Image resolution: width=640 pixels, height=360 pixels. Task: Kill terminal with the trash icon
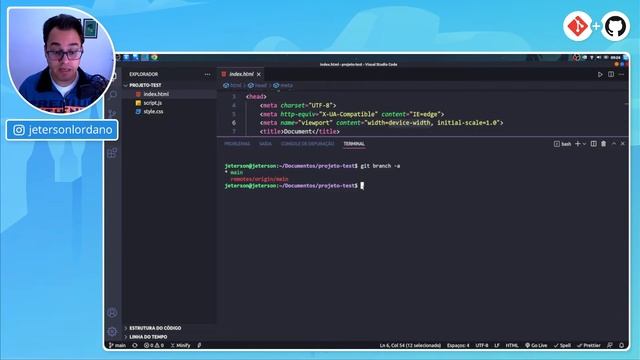[604, 144]
